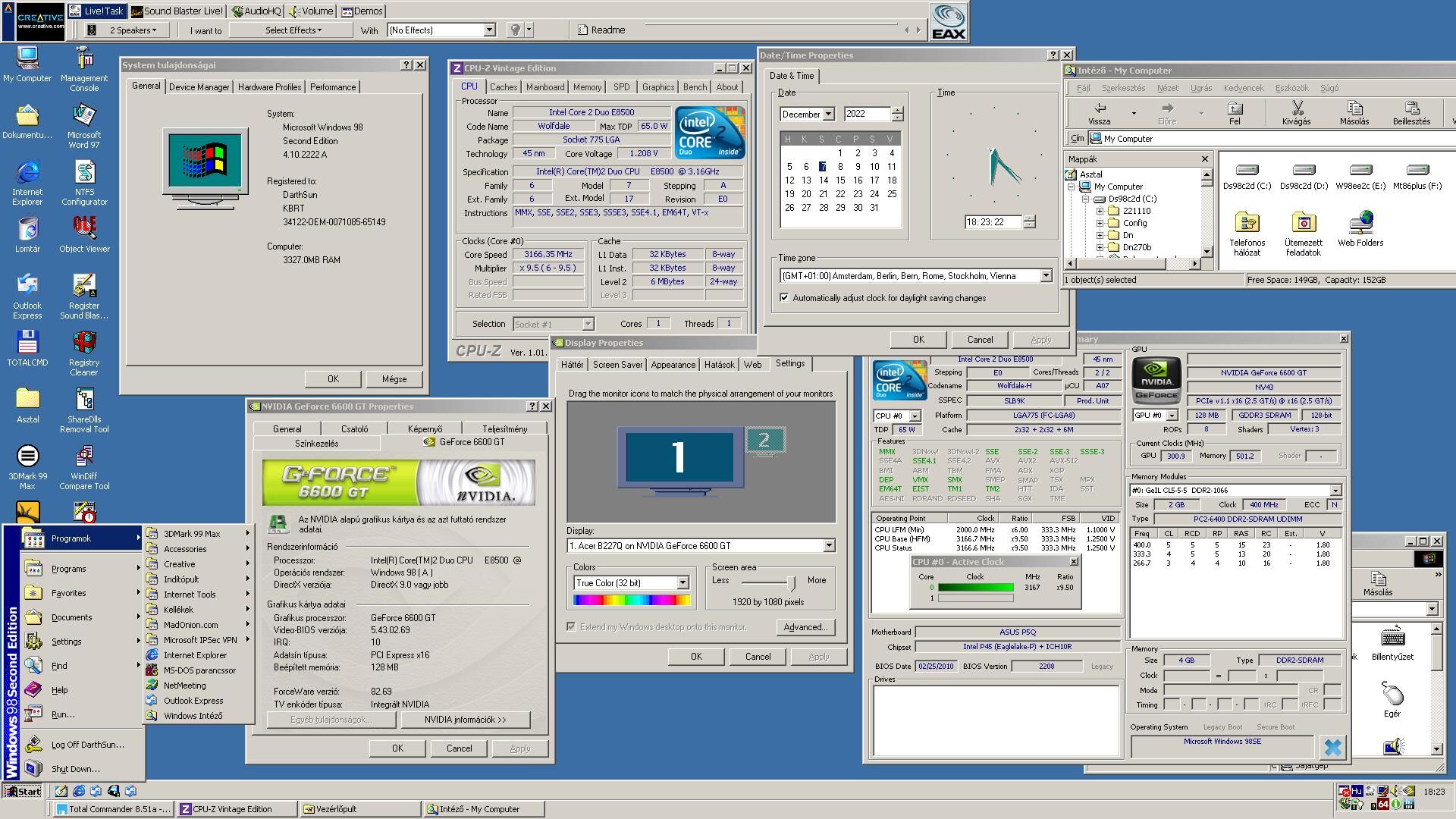
Task: Open memory module selector dropdown GeIL
Action: tap(1335, 491)
